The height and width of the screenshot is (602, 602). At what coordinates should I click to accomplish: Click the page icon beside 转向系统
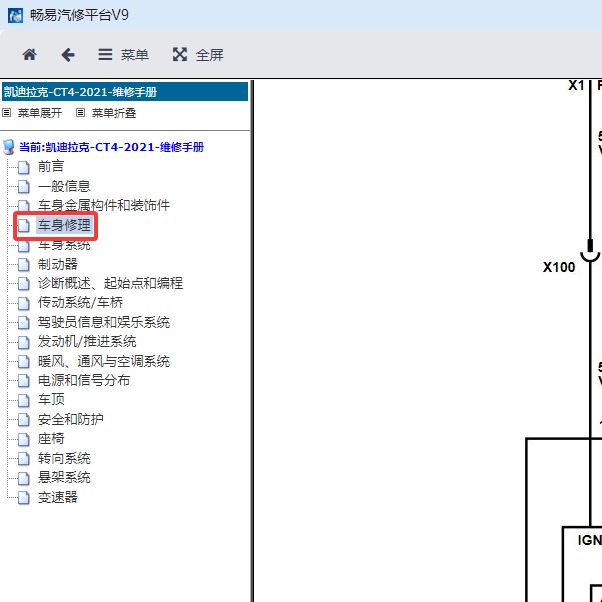point(24,459)
